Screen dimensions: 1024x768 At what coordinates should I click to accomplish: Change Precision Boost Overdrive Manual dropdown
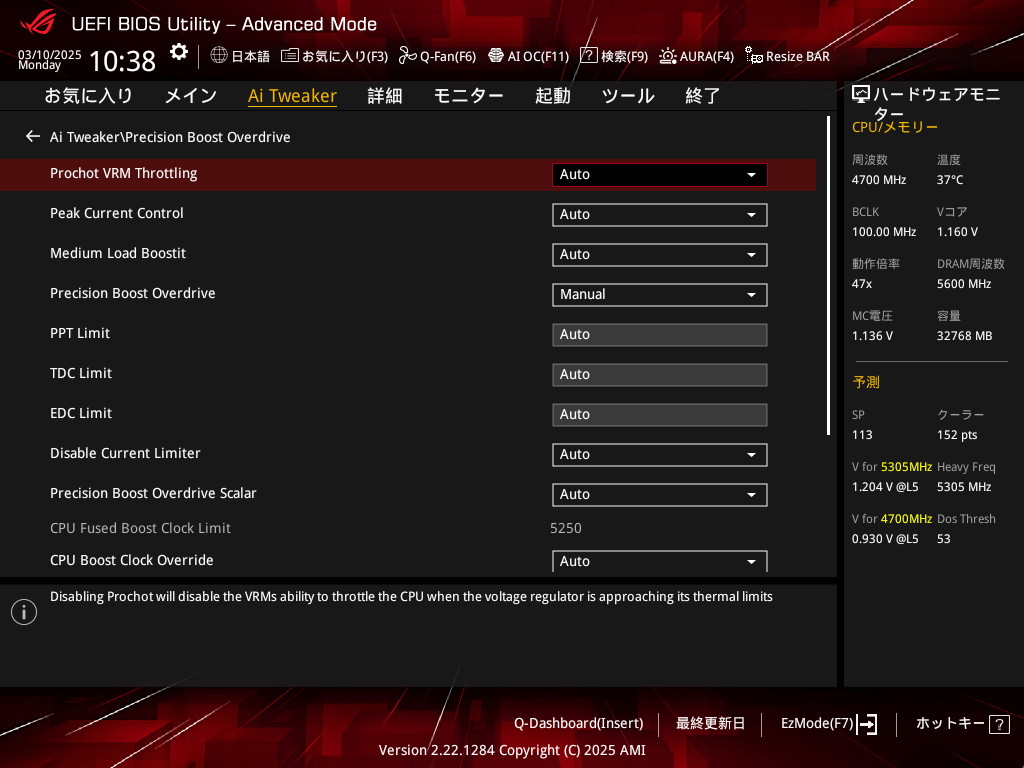coord(660,295)
